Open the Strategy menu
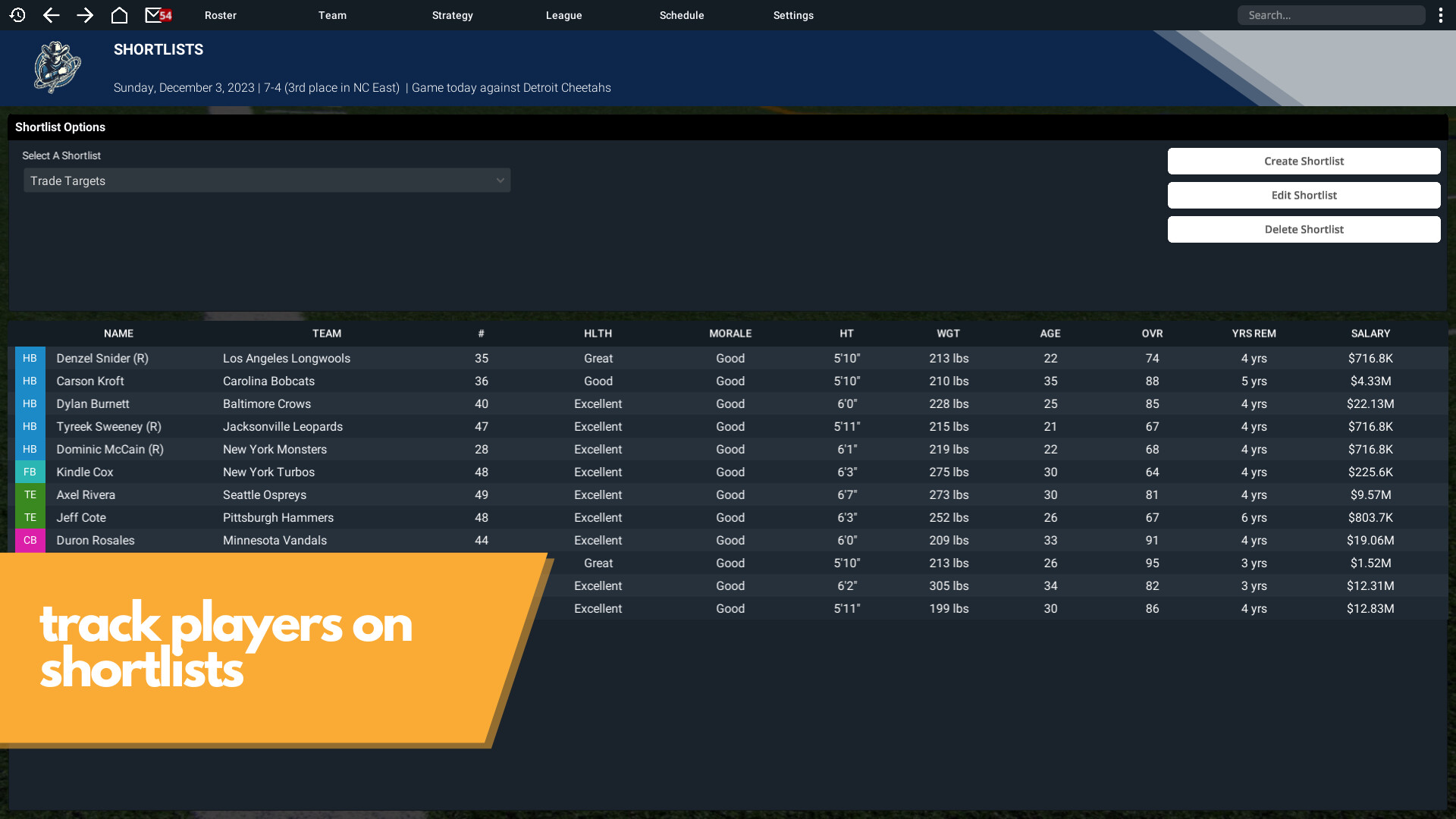The height and width of the screenshot is (819, 1456). point(452,15)
